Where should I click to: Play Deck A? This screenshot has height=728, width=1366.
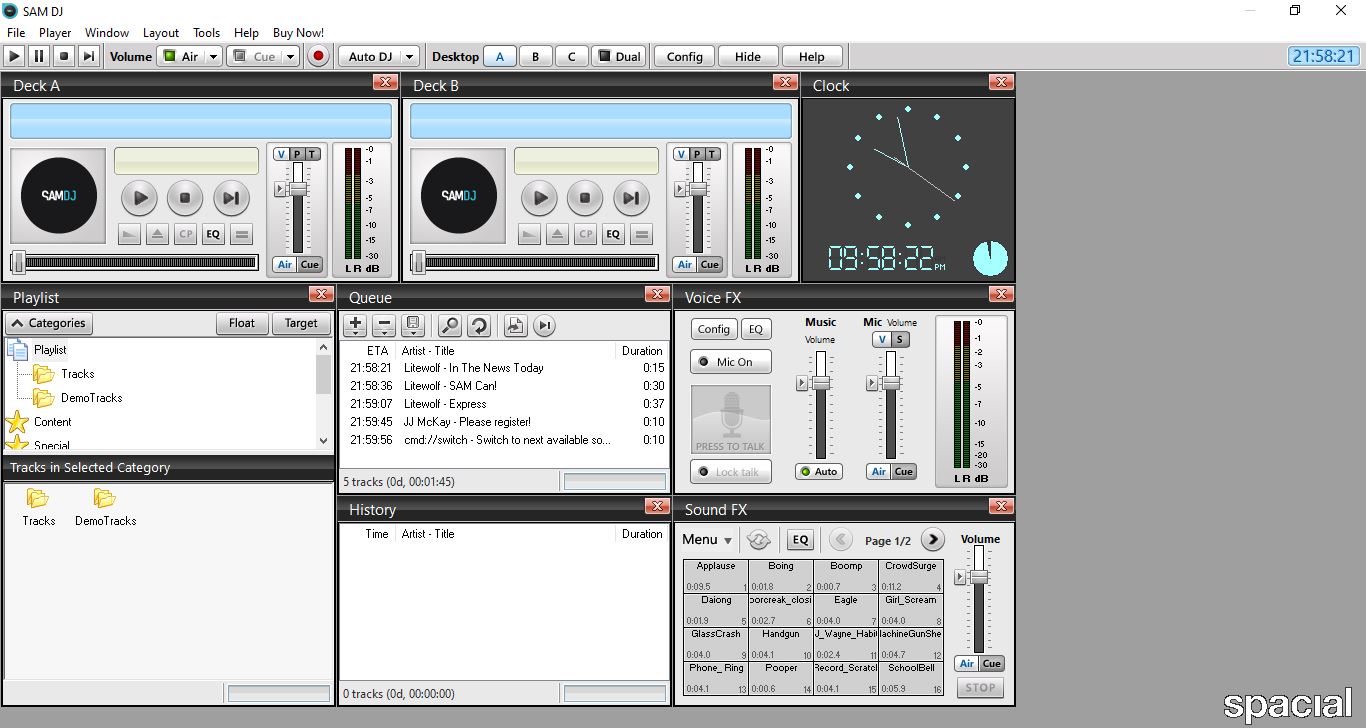pyautogui.click(x=140, y=198)
